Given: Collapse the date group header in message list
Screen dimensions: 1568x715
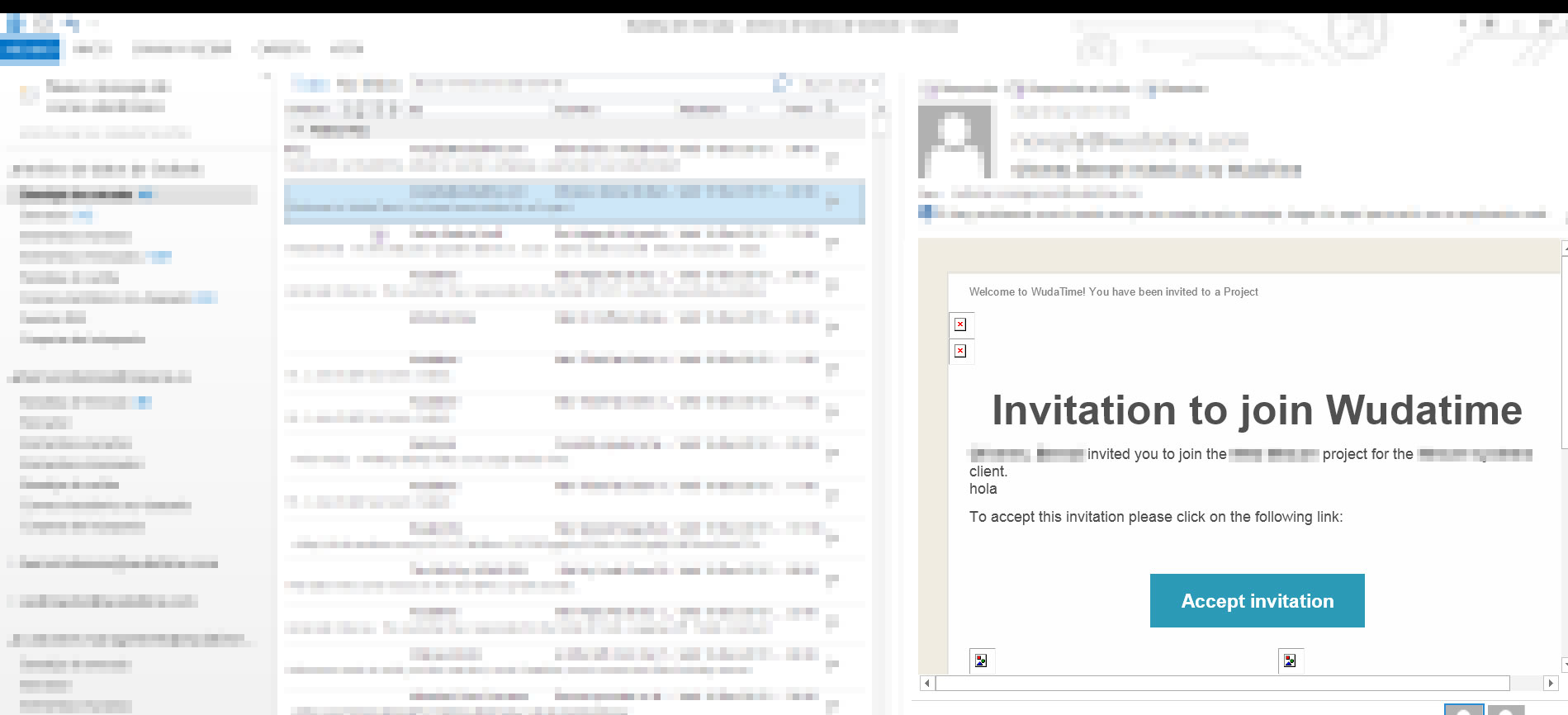Looking at the screenshot, I should click(x=299, y=130).
